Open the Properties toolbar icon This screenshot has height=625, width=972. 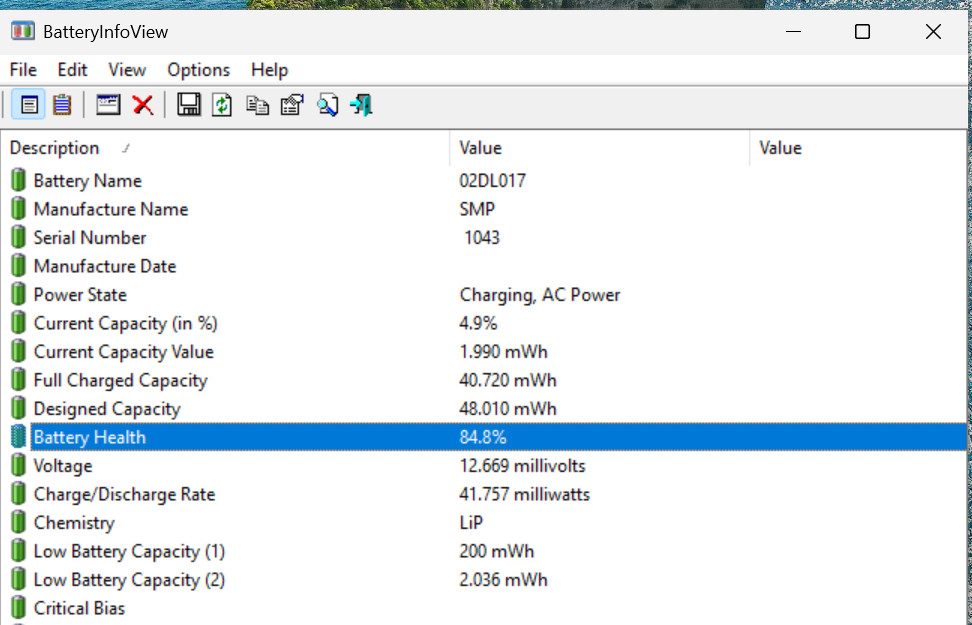pos(292,104)
